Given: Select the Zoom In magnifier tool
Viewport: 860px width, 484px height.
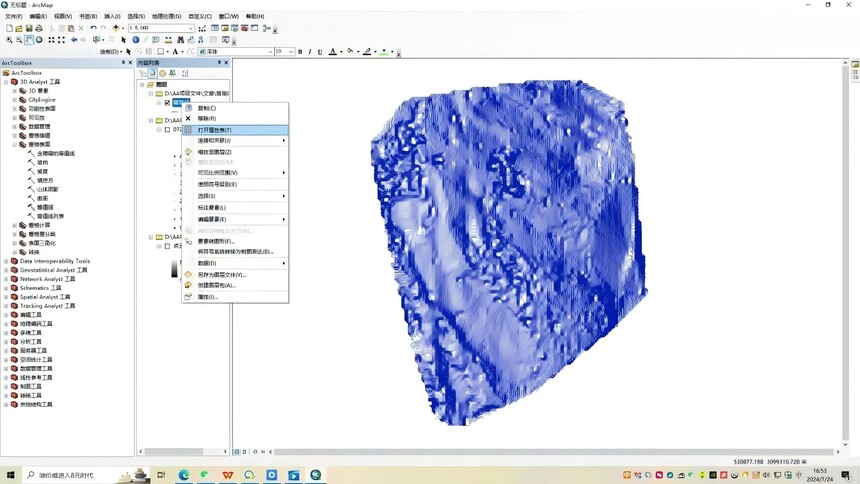Looking at the screenshot, I should point(9,40).
